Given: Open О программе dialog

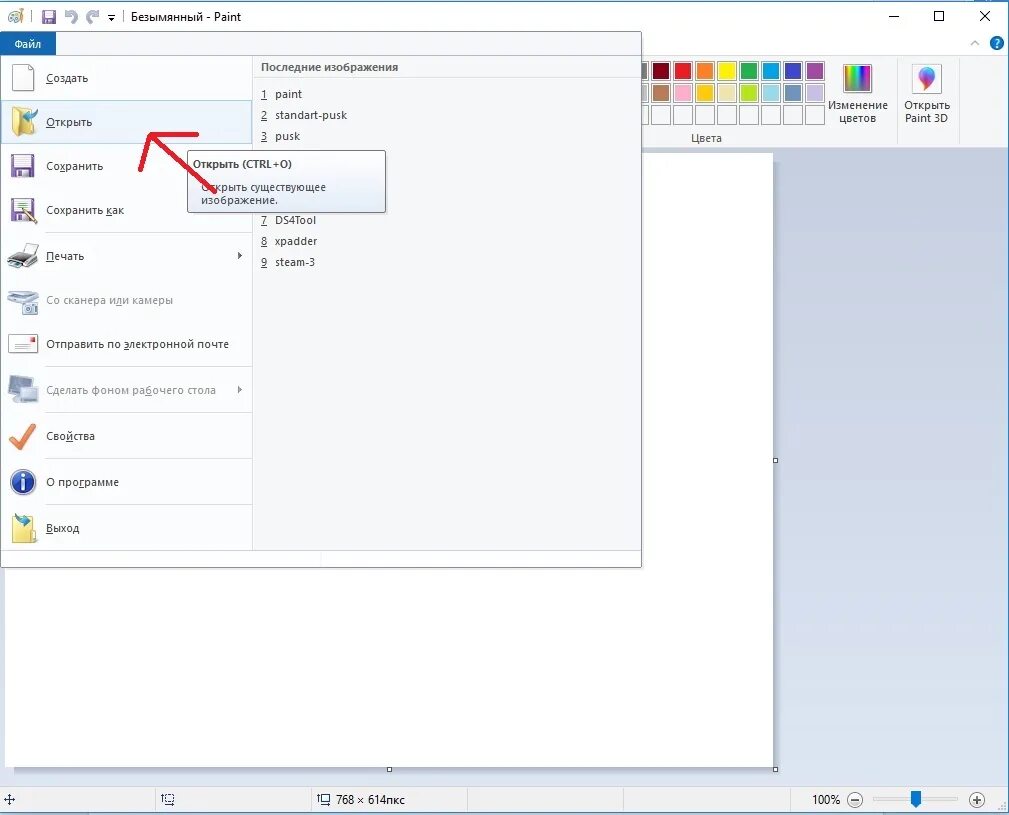Looking at the screenshot, I should point(126,482).
